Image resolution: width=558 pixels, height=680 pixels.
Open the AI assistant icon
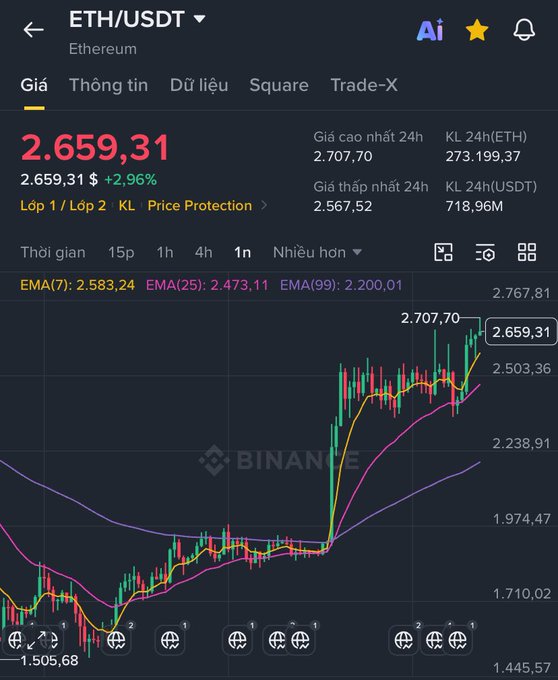(430, 30)
